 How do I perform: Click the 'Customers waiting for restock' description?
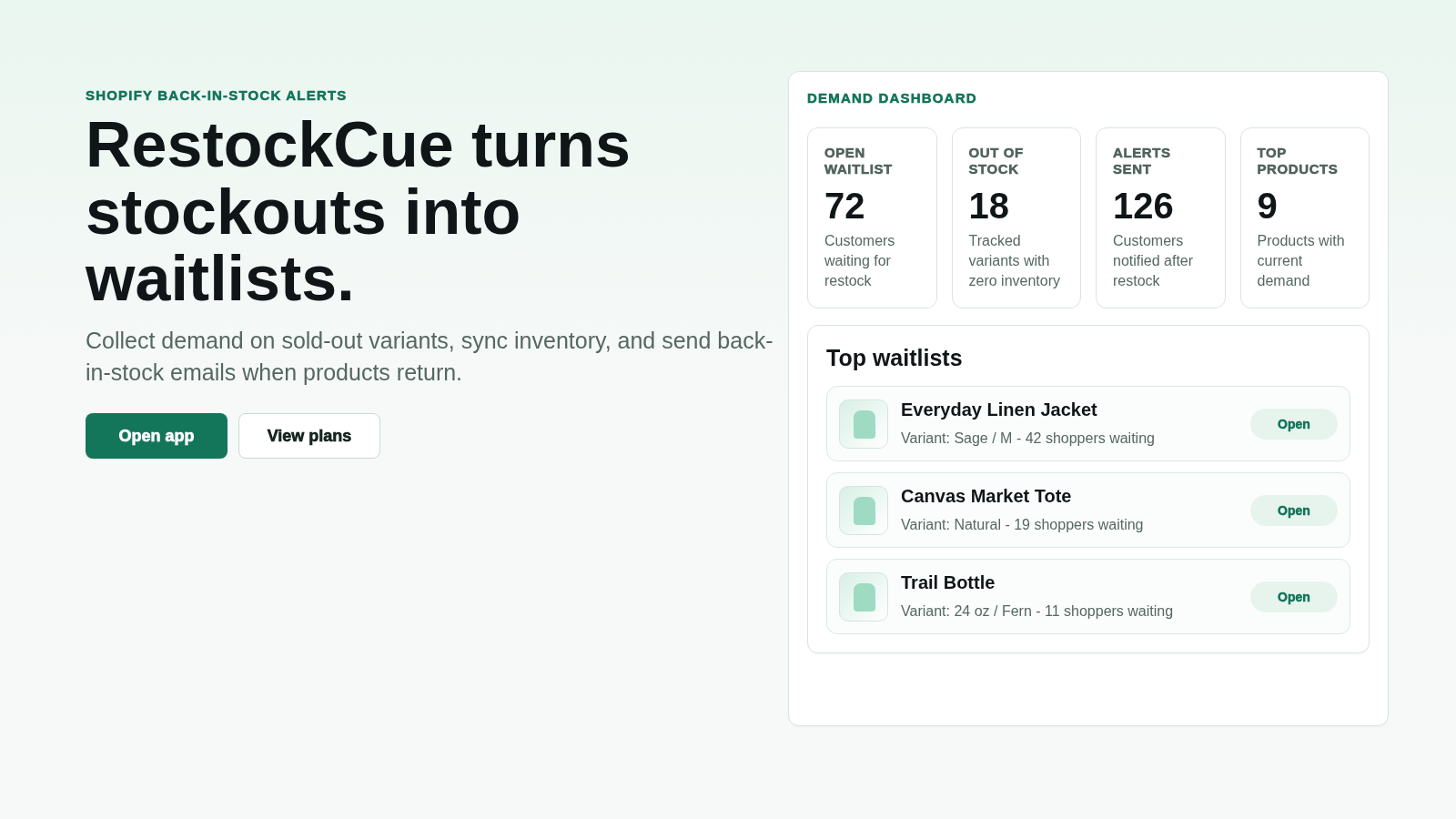pyautogui.click(x=859, y=260)
